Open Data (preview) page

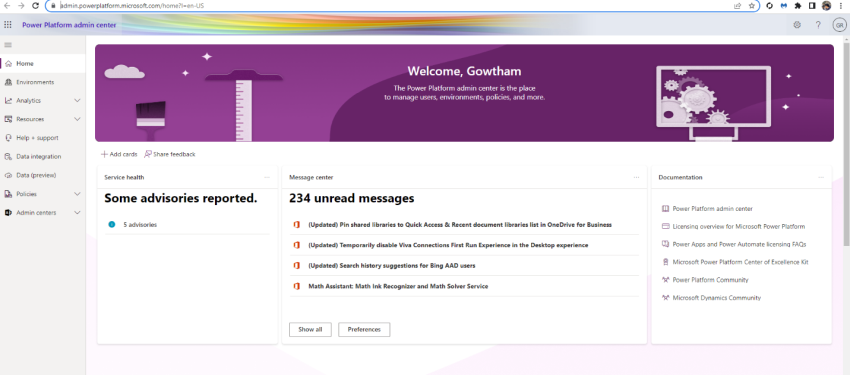(x=43, y=176)
